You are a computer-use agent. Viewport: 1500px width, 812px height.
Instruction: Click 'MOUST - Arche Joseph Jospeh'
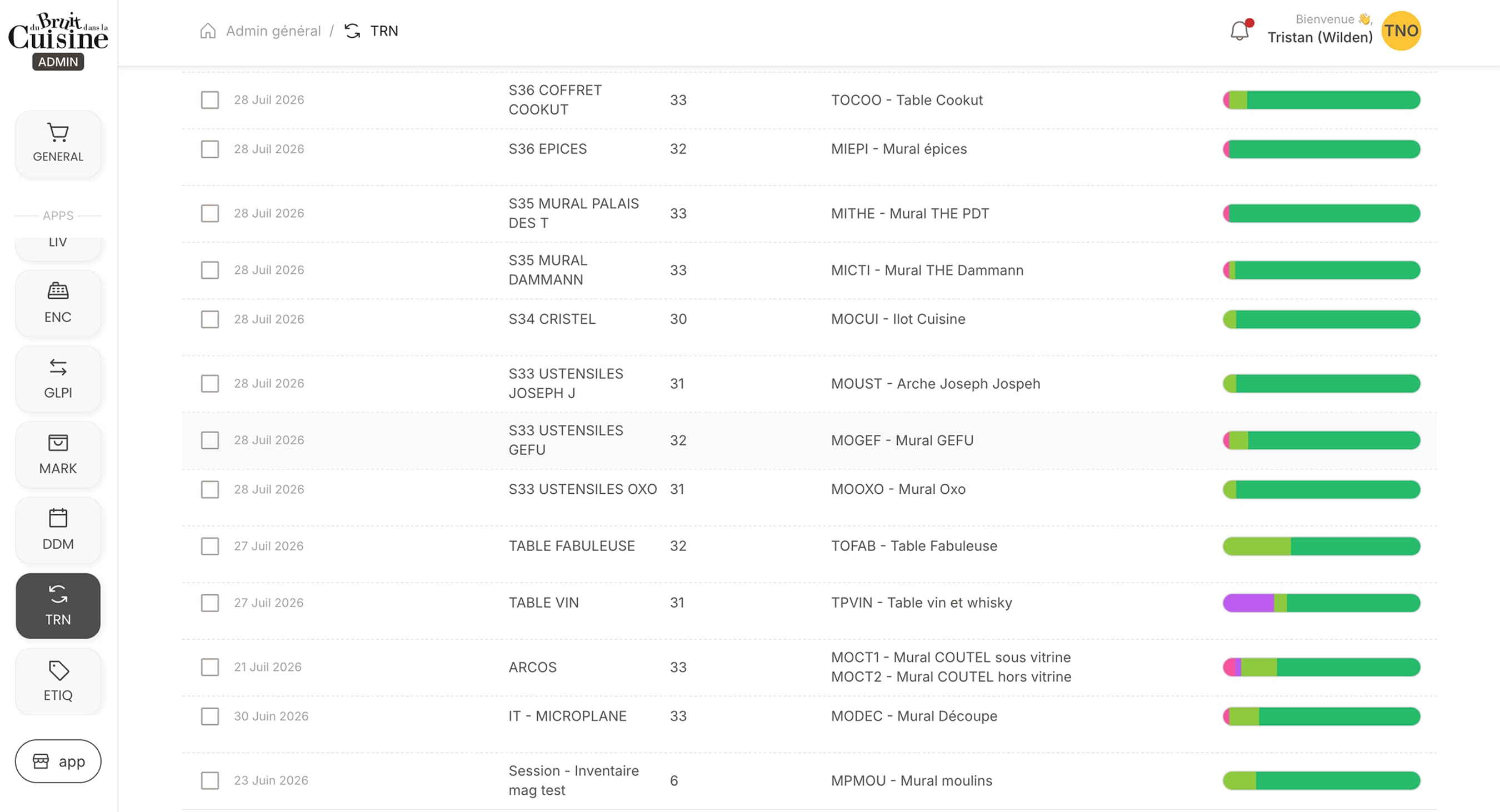point(935,384)
